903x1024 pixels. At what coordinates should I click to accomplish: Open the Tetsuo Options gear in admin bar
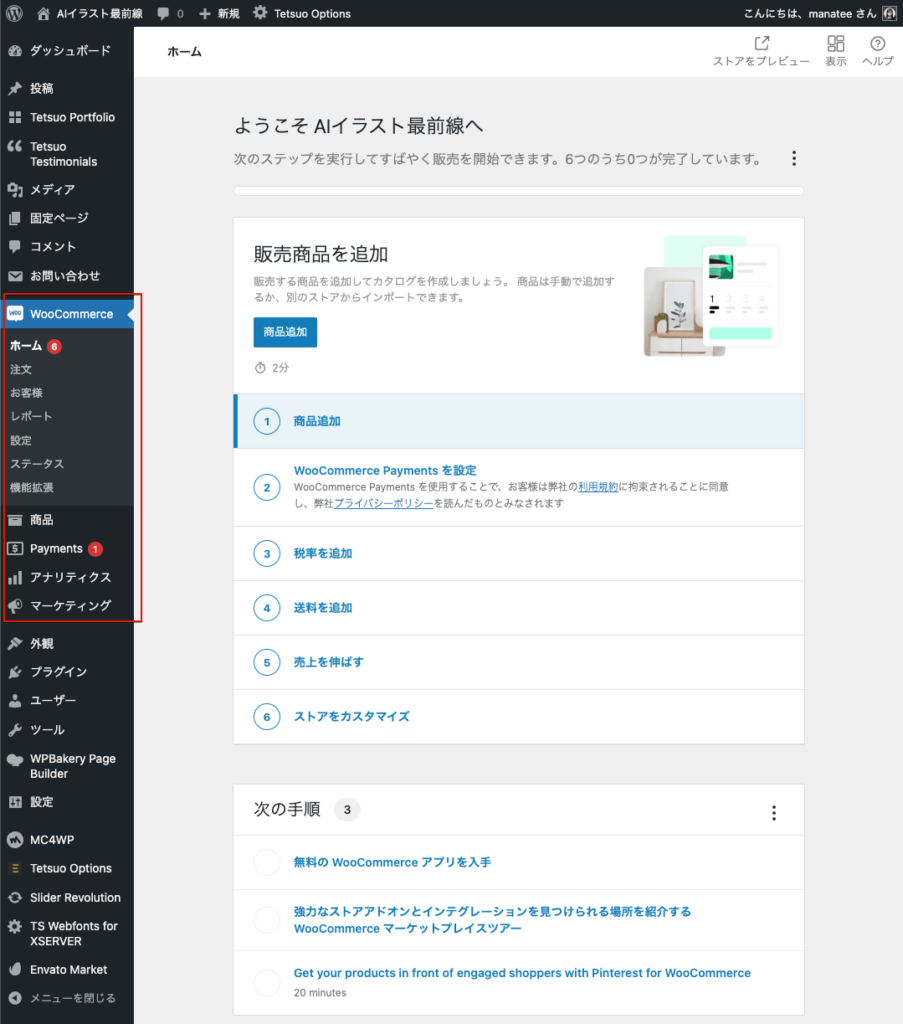(260, 14)
